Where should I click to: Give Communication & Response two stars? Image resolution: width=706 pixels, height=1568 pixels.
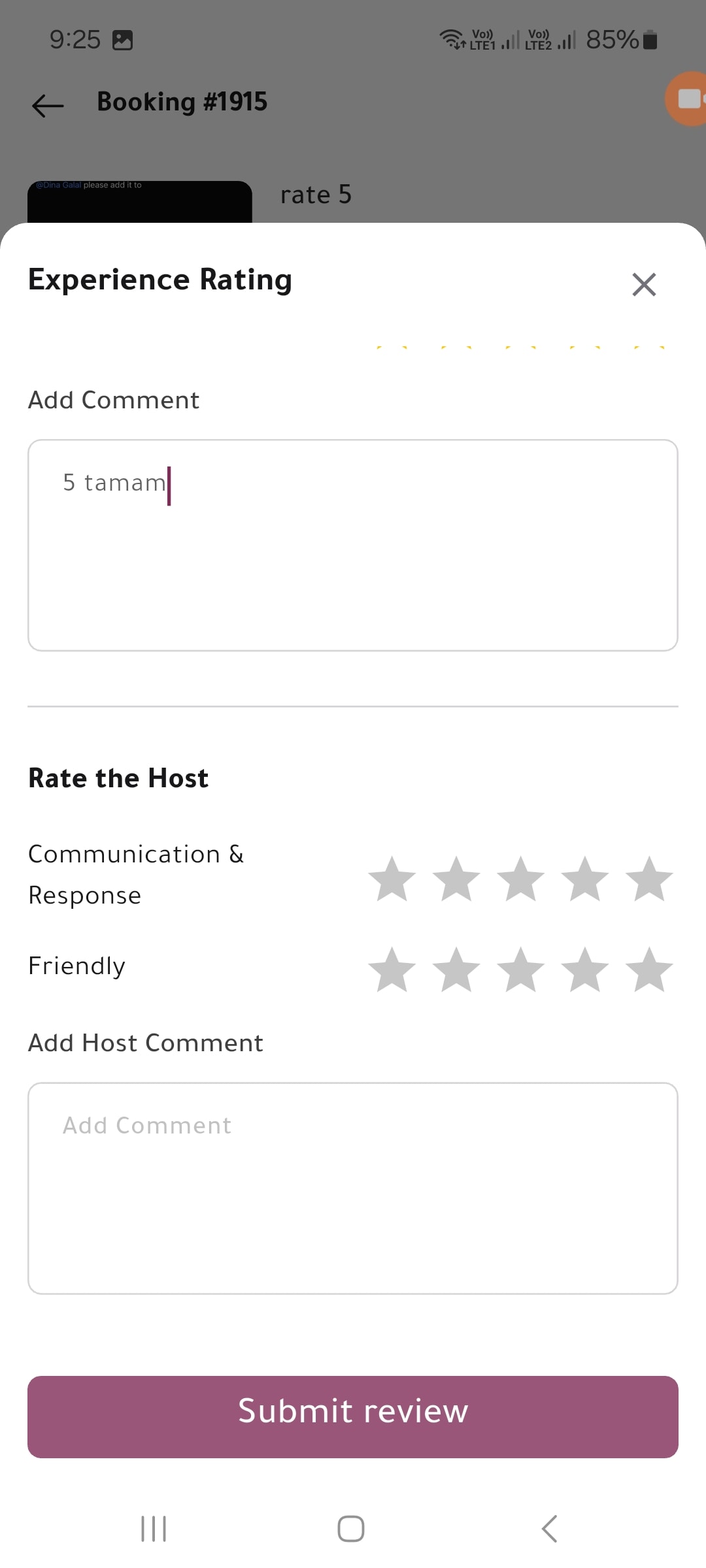(x=456, y=879)
